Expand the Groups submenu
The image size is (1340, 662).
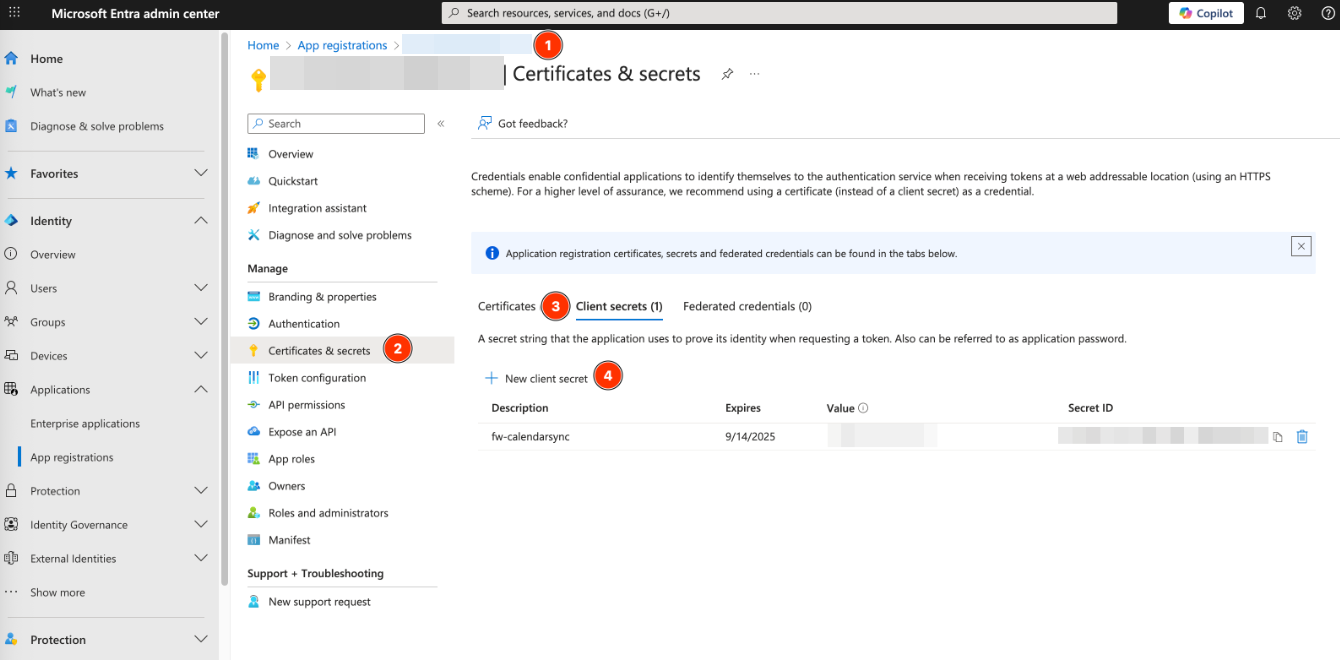[200, 323]
